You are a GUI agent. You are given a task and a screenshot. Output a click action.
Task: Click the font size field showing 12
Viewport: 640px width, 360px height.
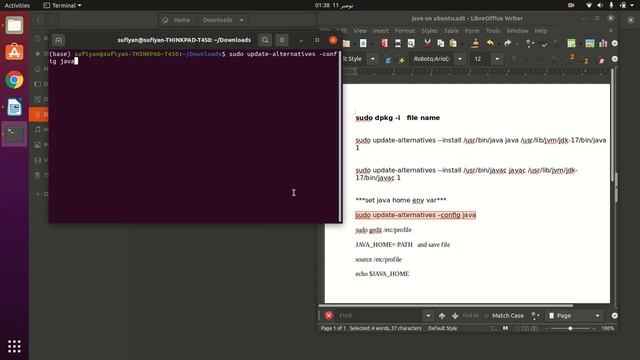click(481, 59)
